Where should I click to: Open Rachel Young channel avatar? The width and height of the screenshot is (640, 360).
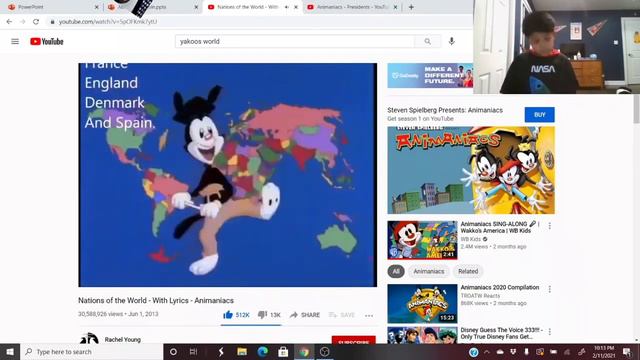[x=89, y=339]
